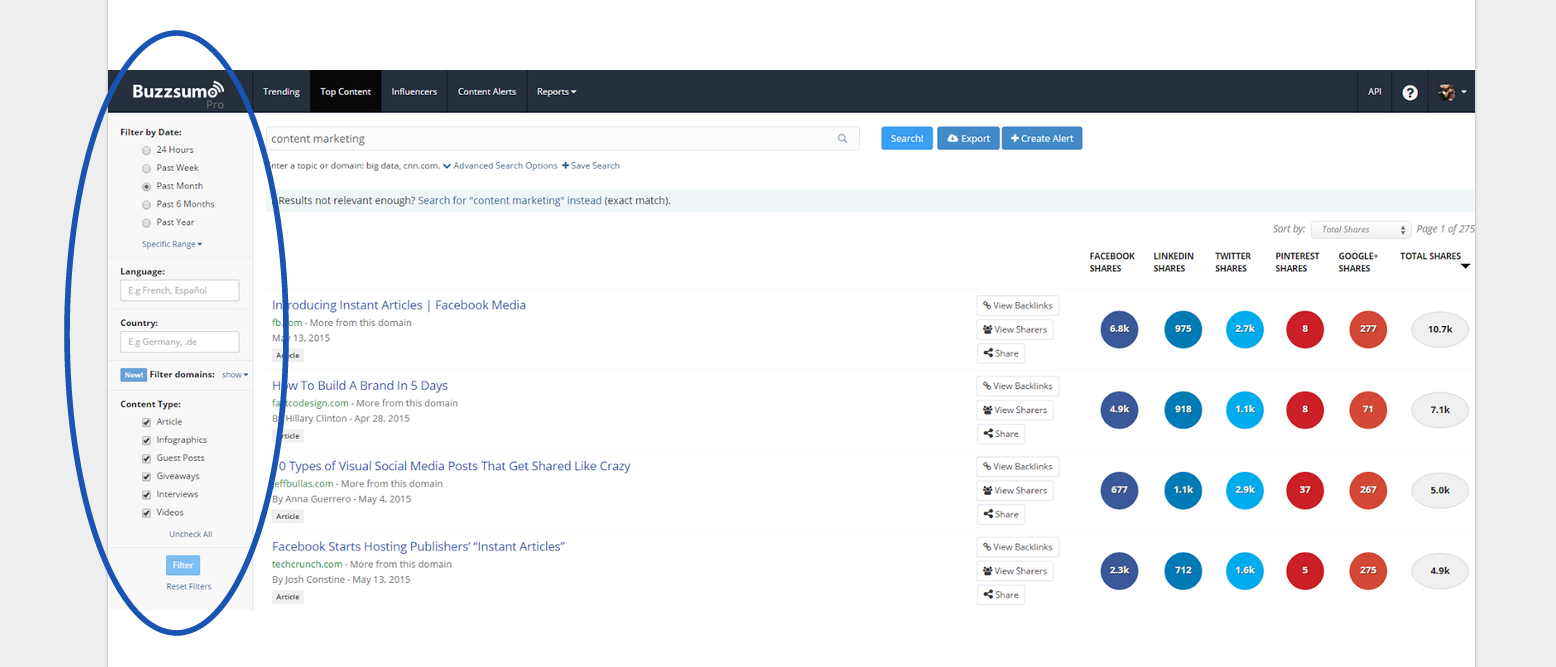View LinkedIn shares 712 bubble
1556x667 pixels.
(1183, 570)
